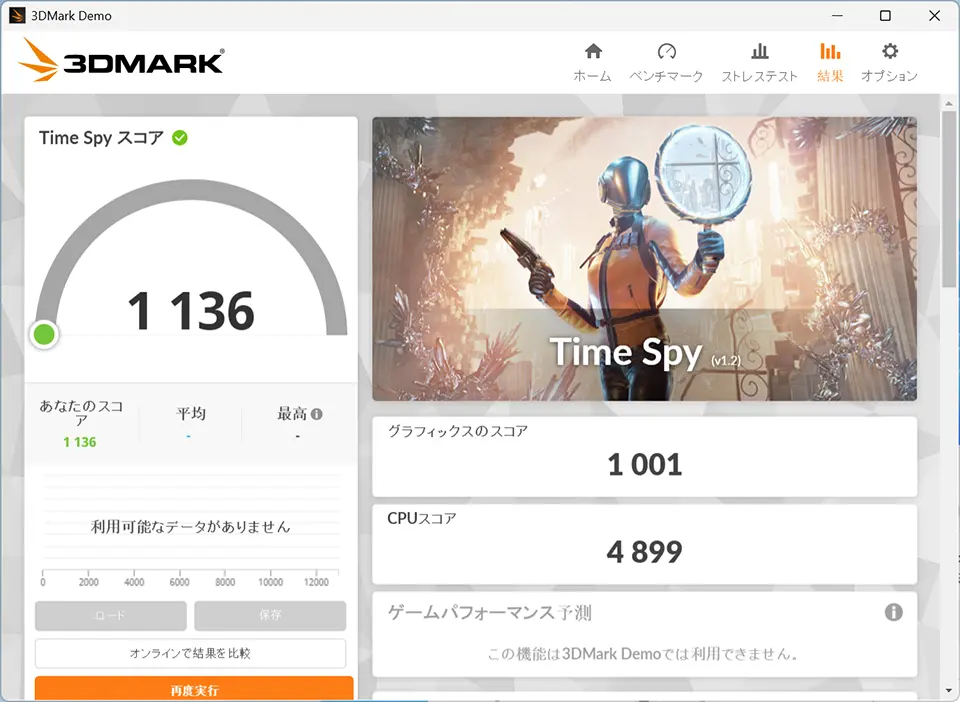Click the green validation checkmark icon
The image size is (960, 702).
coord(180,138)
